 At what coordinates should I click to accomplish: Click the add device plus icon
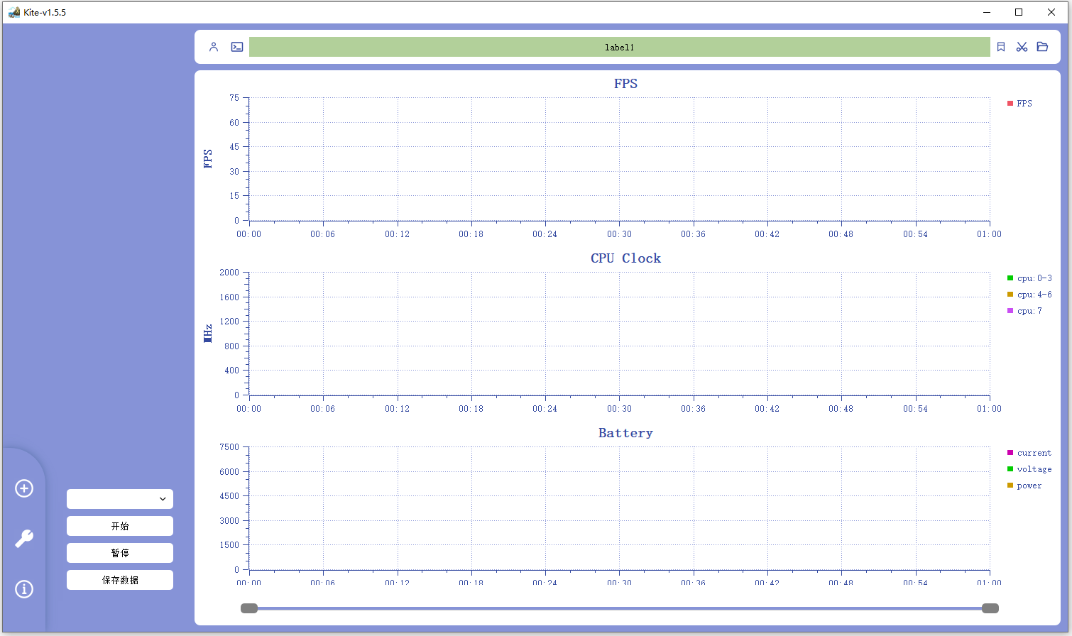(x=23, y=488)
